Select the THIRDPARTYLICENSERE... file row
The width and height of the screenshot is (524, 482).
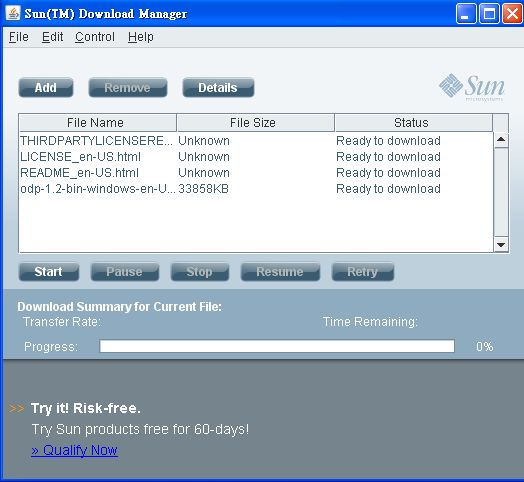click(256, 141)
